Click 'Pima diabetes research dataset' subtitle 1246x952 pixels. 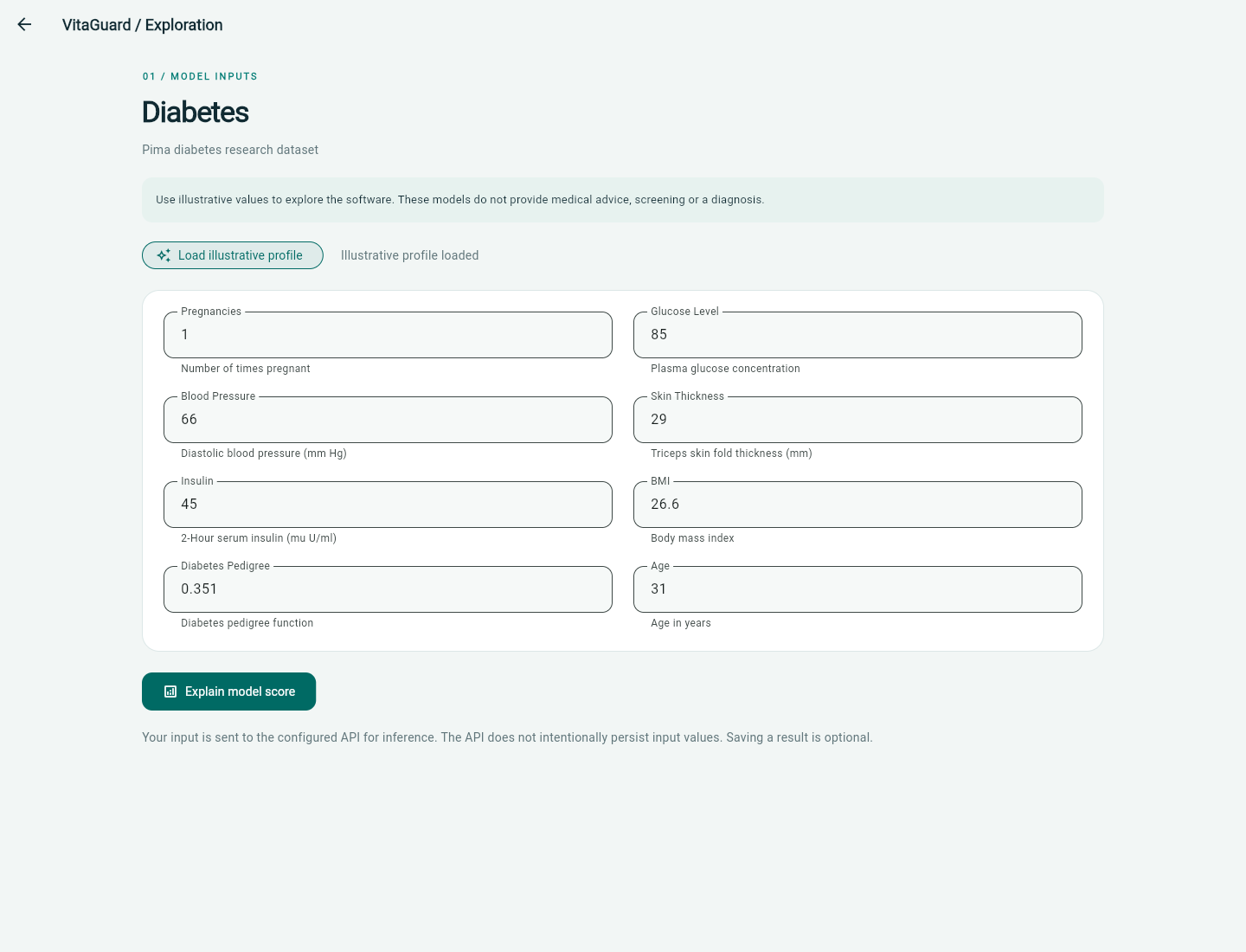pos(230,150)
